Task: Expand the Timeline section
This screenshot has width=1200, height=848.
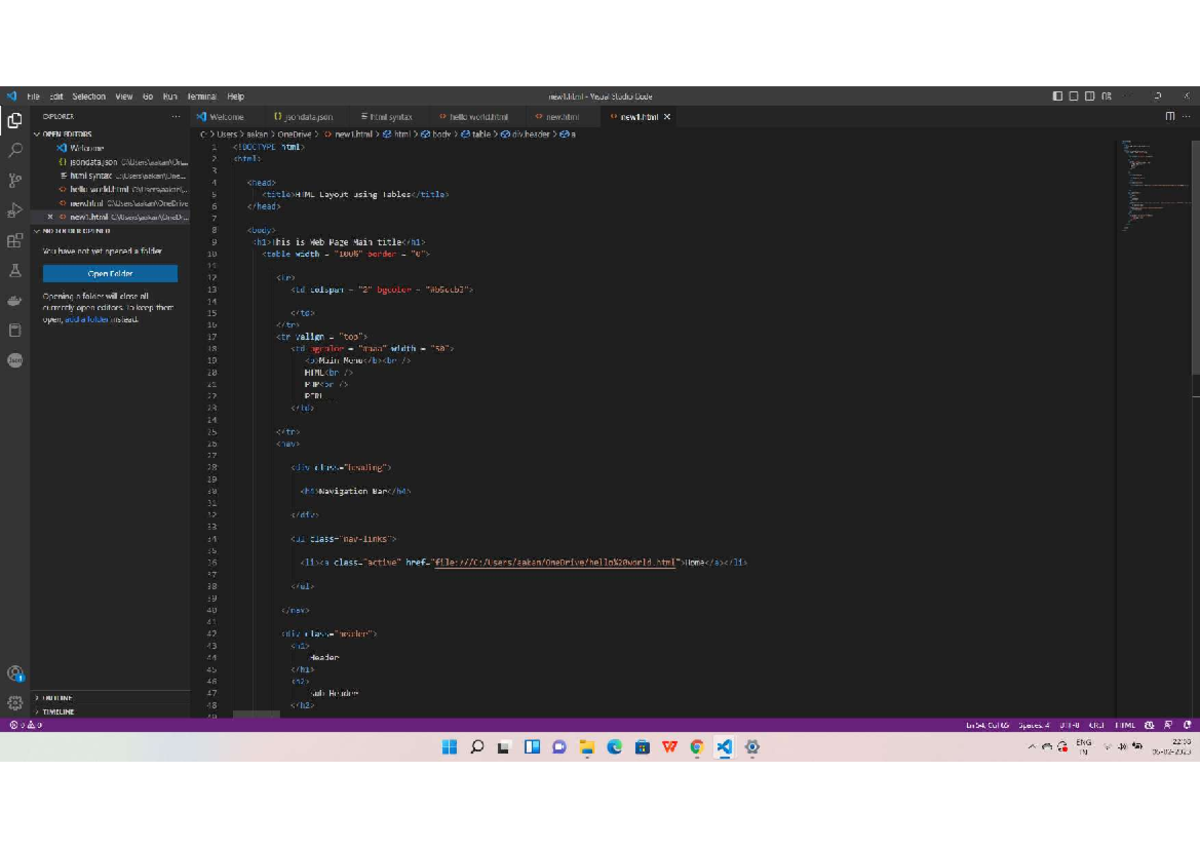Action: tap(57, 711)
